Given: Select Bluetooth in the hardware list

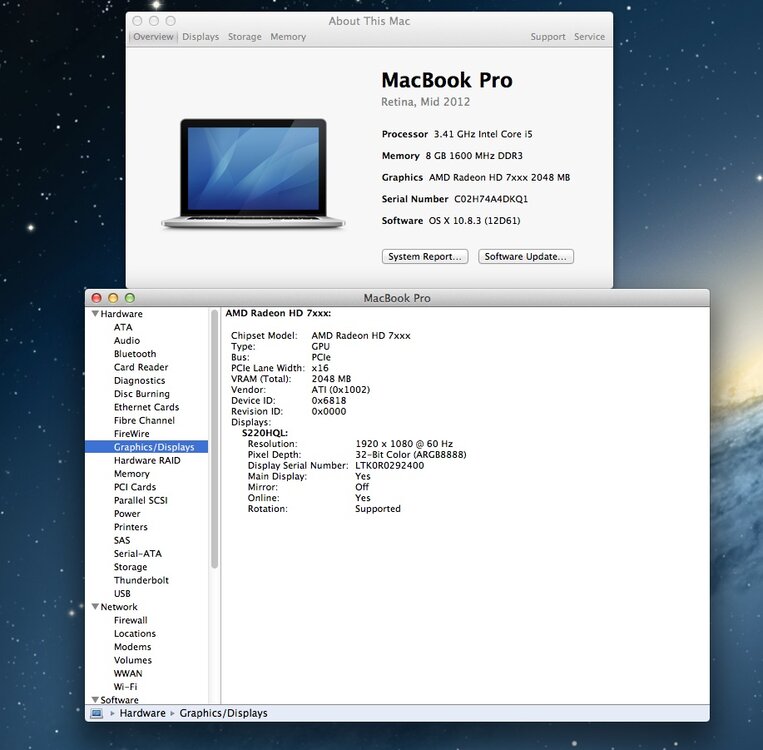Looking at the screenshot, I should click(135, 354).
